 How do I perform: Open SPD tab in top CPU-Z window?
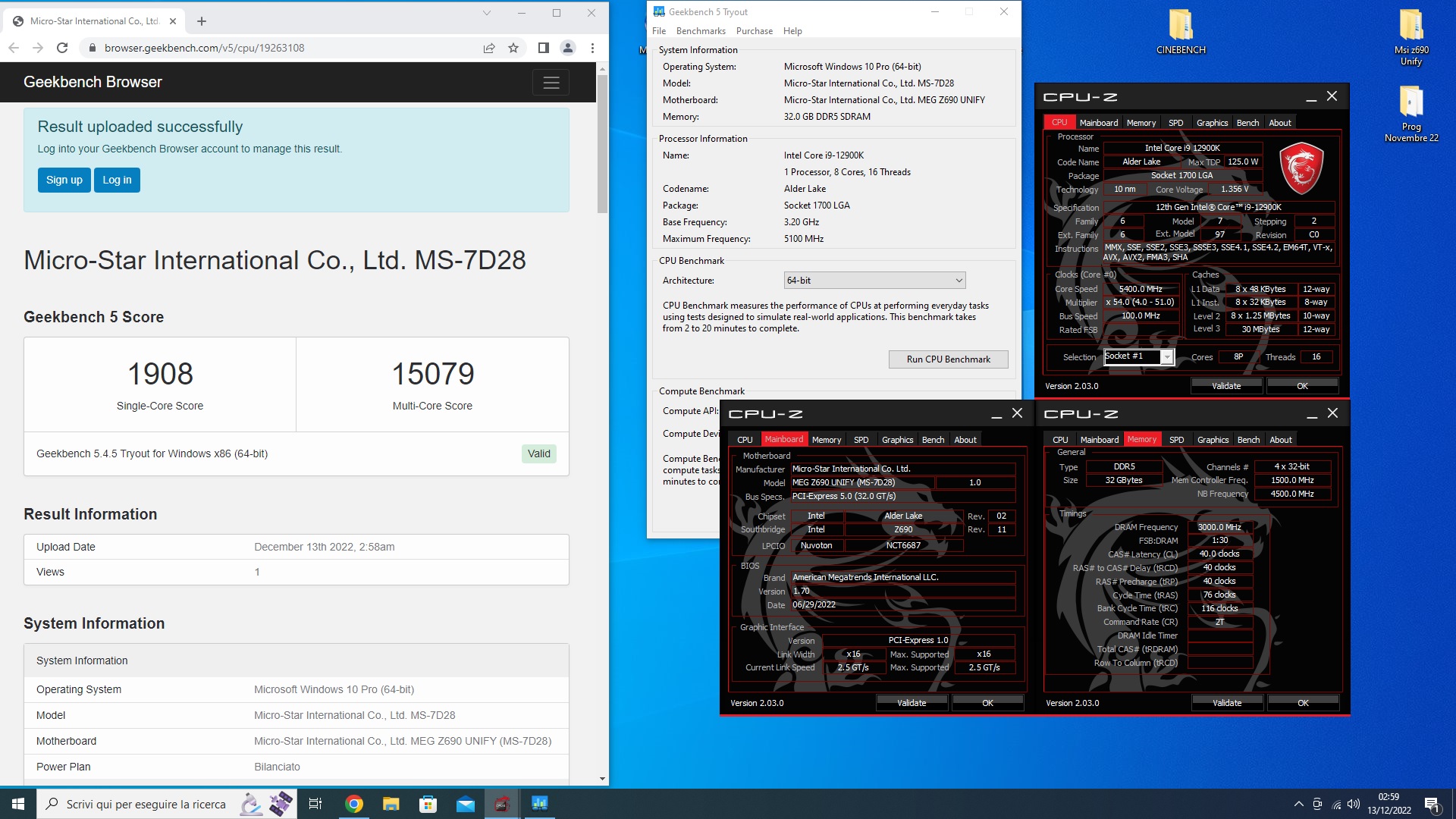1175,123
